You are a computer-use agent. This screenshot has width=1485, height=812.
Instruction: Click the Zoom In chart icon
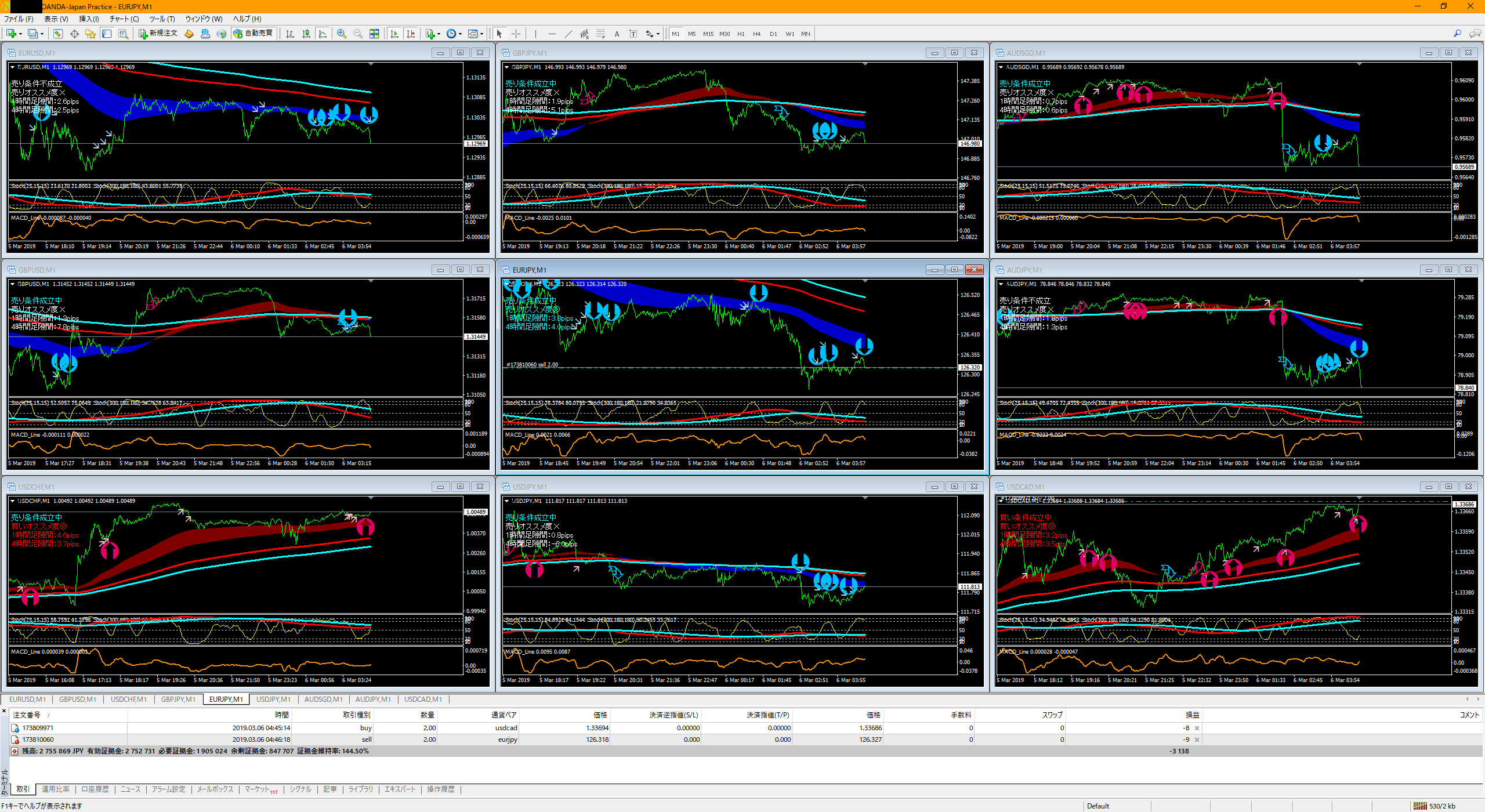pyautogui.click(x=341, y=34)
